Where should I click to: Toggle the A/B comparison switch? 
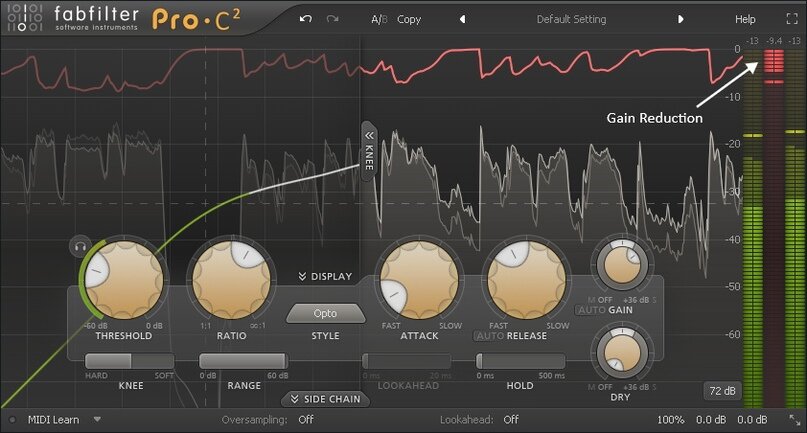(x=379, y=20)
